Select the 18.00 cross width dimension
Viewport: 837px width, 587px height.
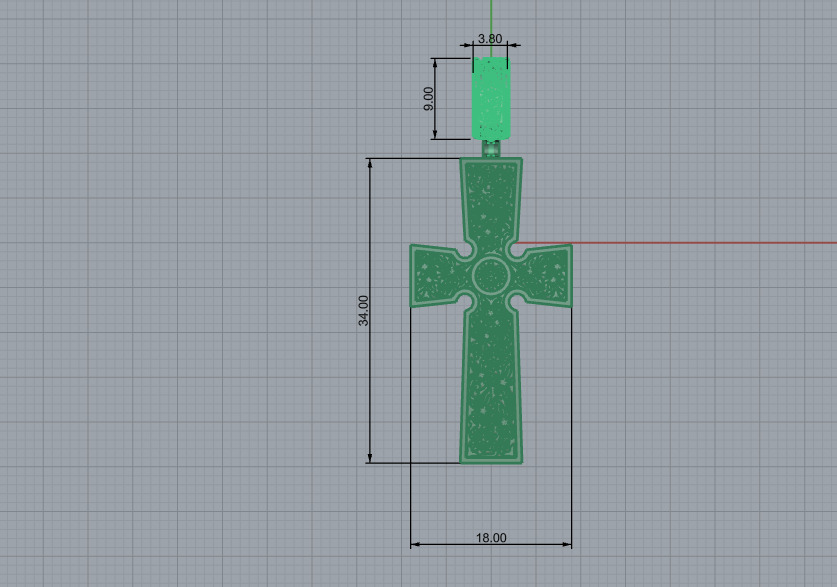[x=491, y=537]
